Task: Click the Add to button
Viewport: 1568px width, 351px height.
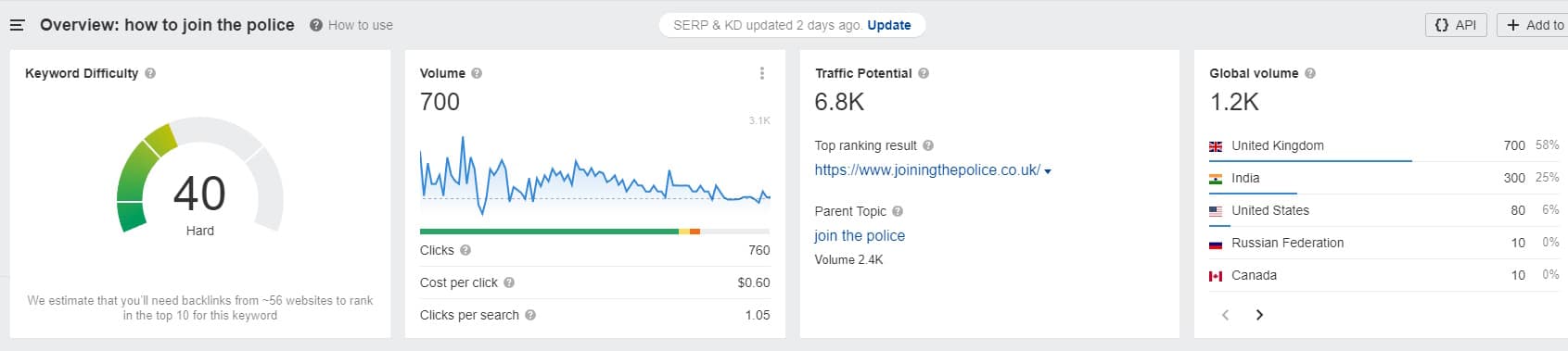Action: [1533, 25]
